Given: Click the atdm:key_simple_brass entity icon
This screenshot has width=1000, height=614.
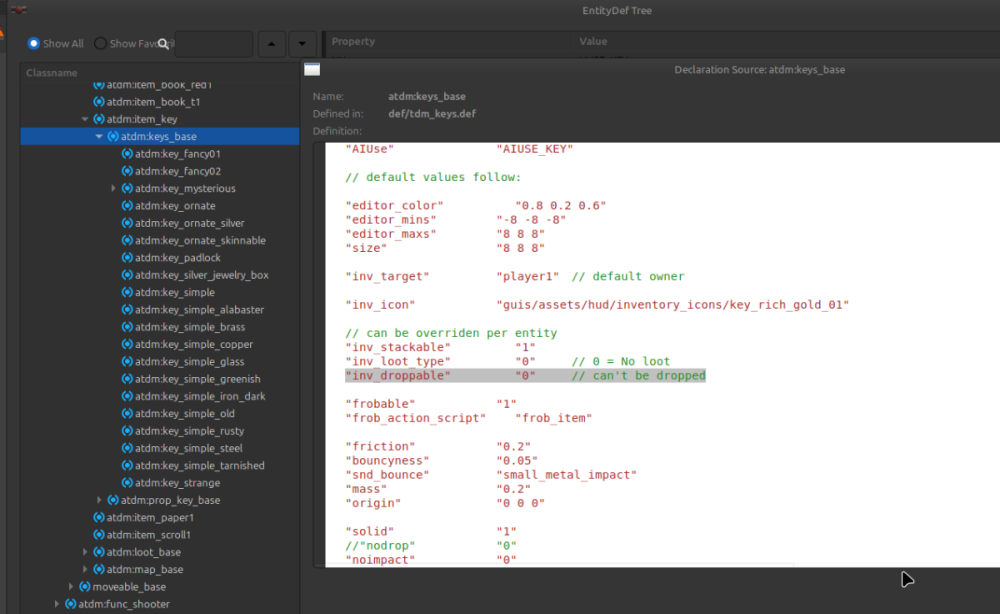Looking at the screenshot, I should coord(127,327).
